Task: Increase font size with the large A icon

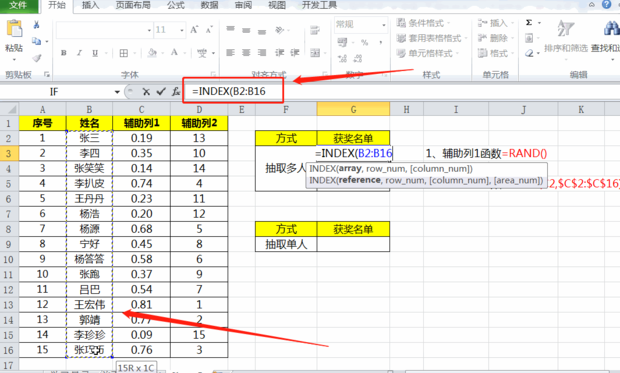Action: (194, 30)
